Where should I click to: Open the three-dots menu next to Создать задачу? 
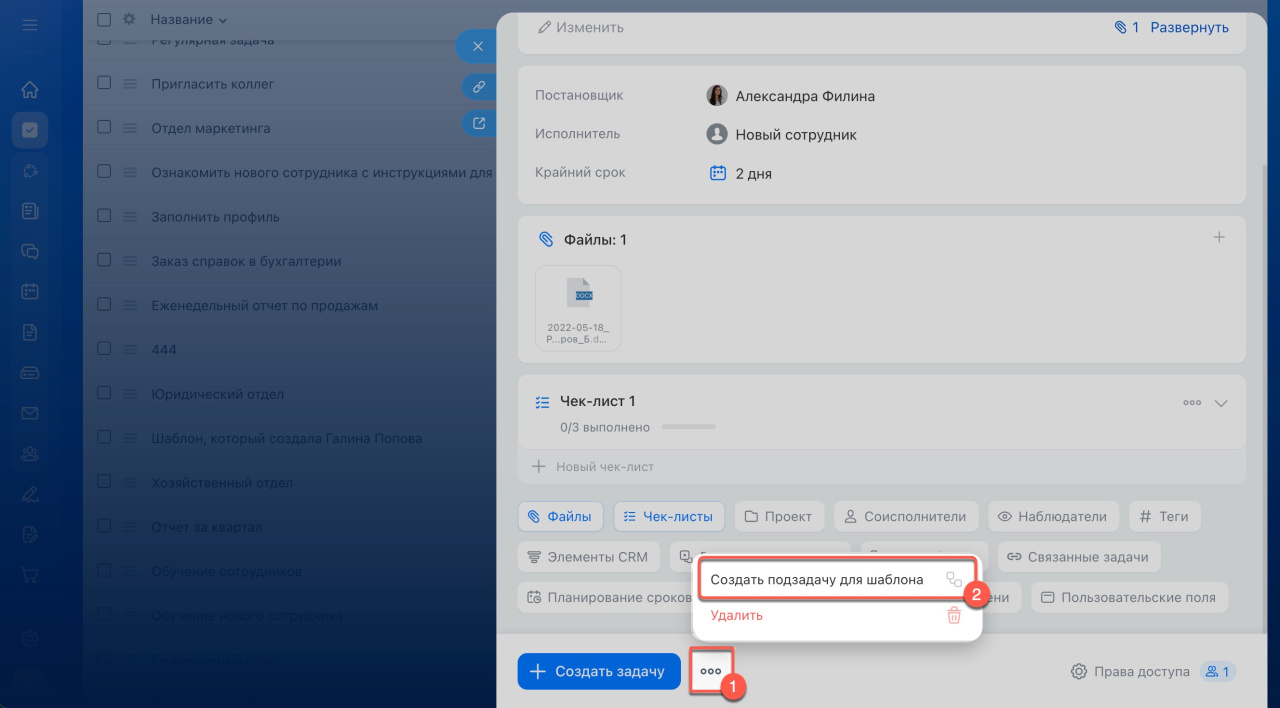coord(711,671)
